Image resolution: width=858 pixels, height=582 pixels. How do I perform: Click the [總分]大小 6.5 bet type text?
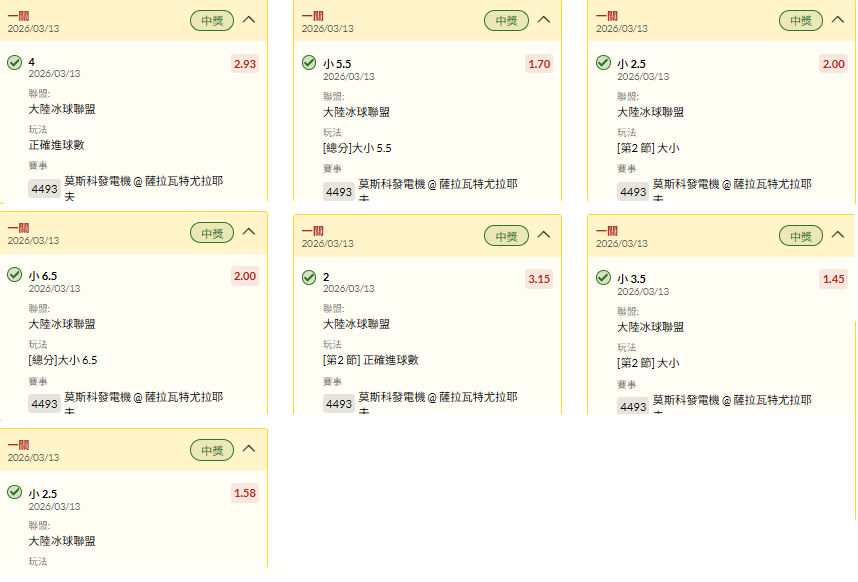pyautogui.click(x=63, y=360)
